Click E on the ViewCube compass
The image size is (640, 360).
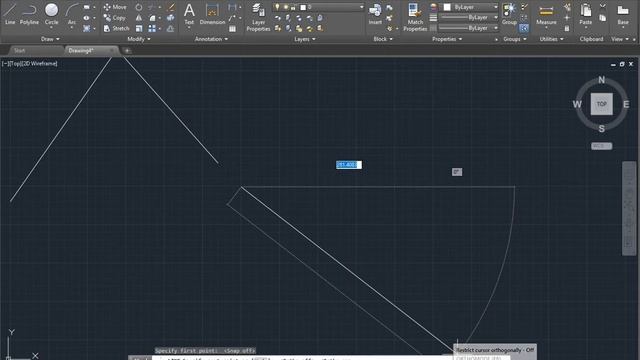626,104
